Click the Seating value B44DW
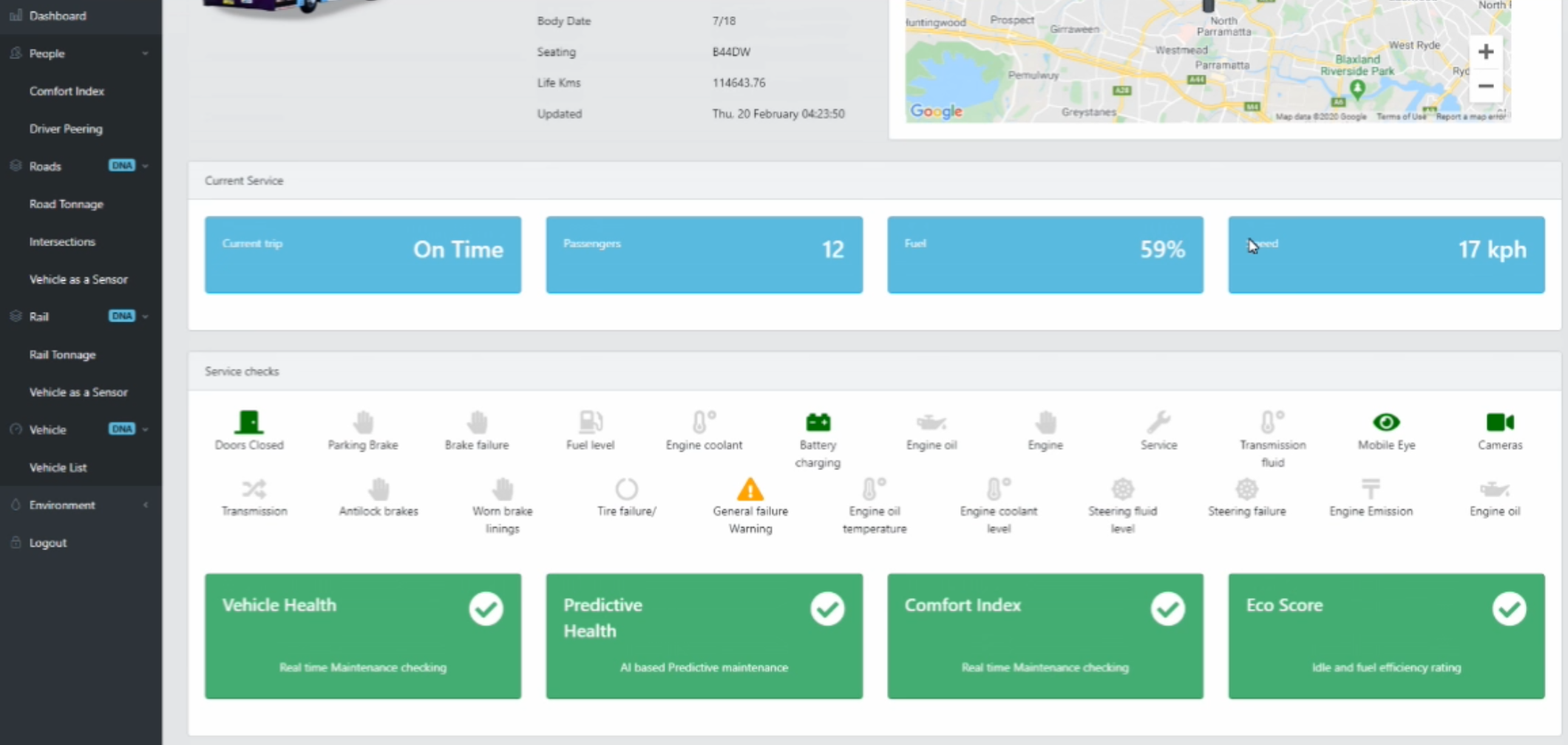The height and width of the screenshot is (745, 1568). 731,52
